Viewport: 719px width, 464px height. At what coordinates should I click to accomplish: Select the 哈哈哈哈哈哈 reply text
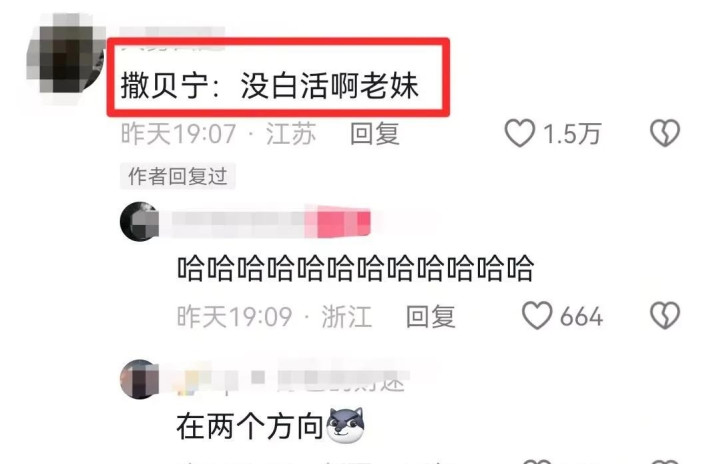pos(355,268)
